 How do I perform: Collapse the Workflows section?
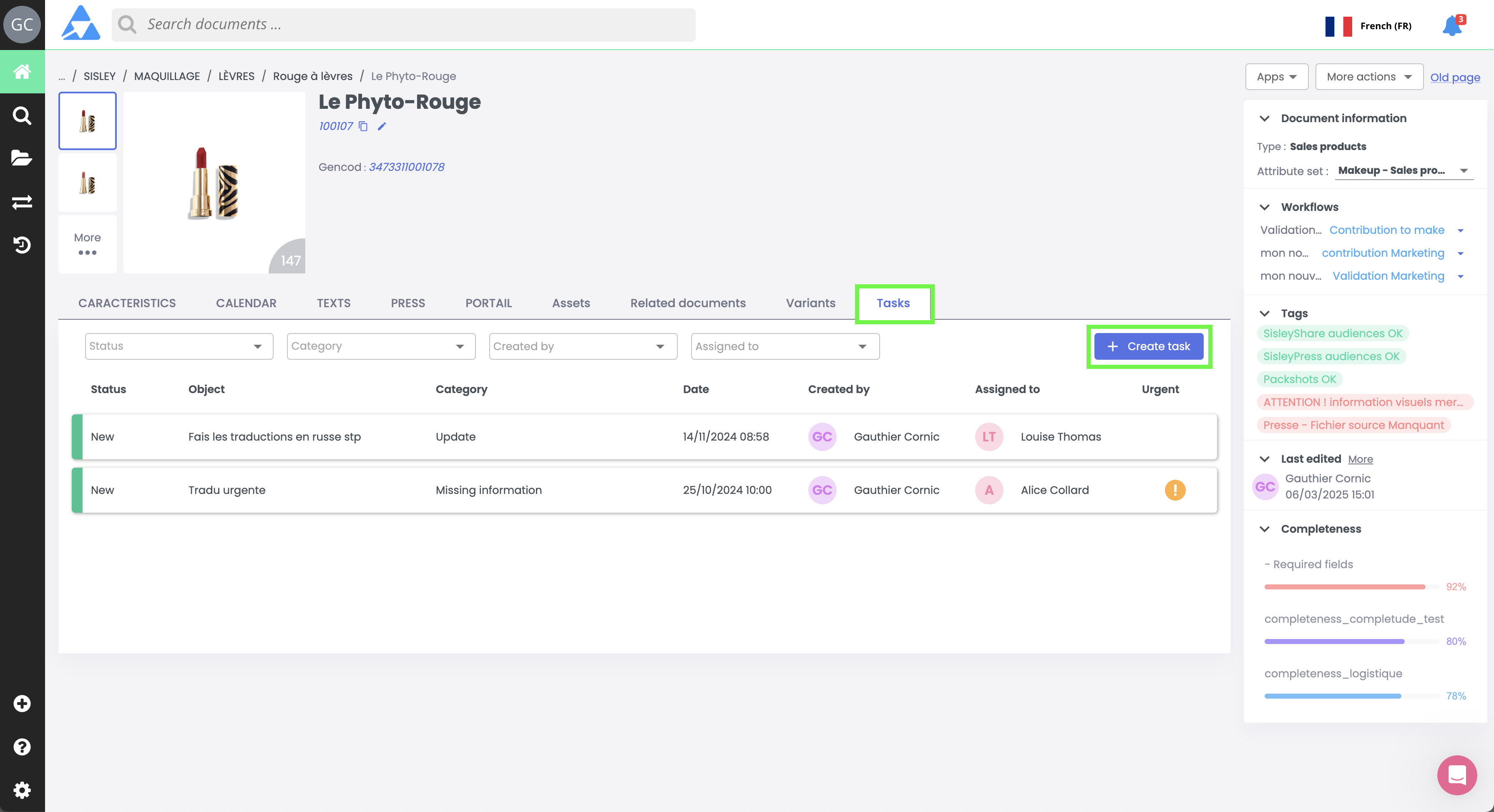tap(1265, 208)
